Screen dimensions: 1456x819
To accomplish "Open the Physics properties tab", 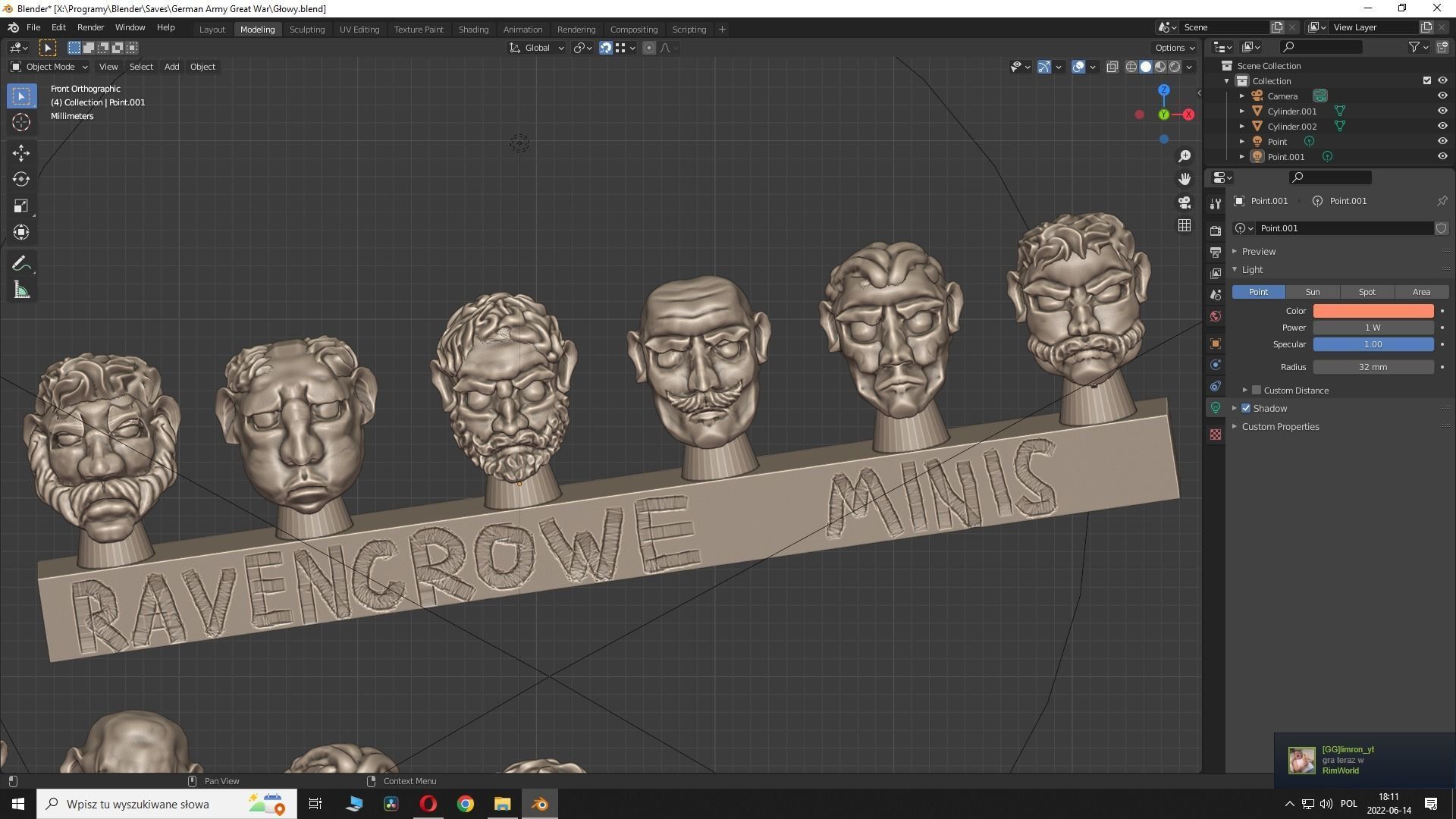I will (x=1216, y=365).
